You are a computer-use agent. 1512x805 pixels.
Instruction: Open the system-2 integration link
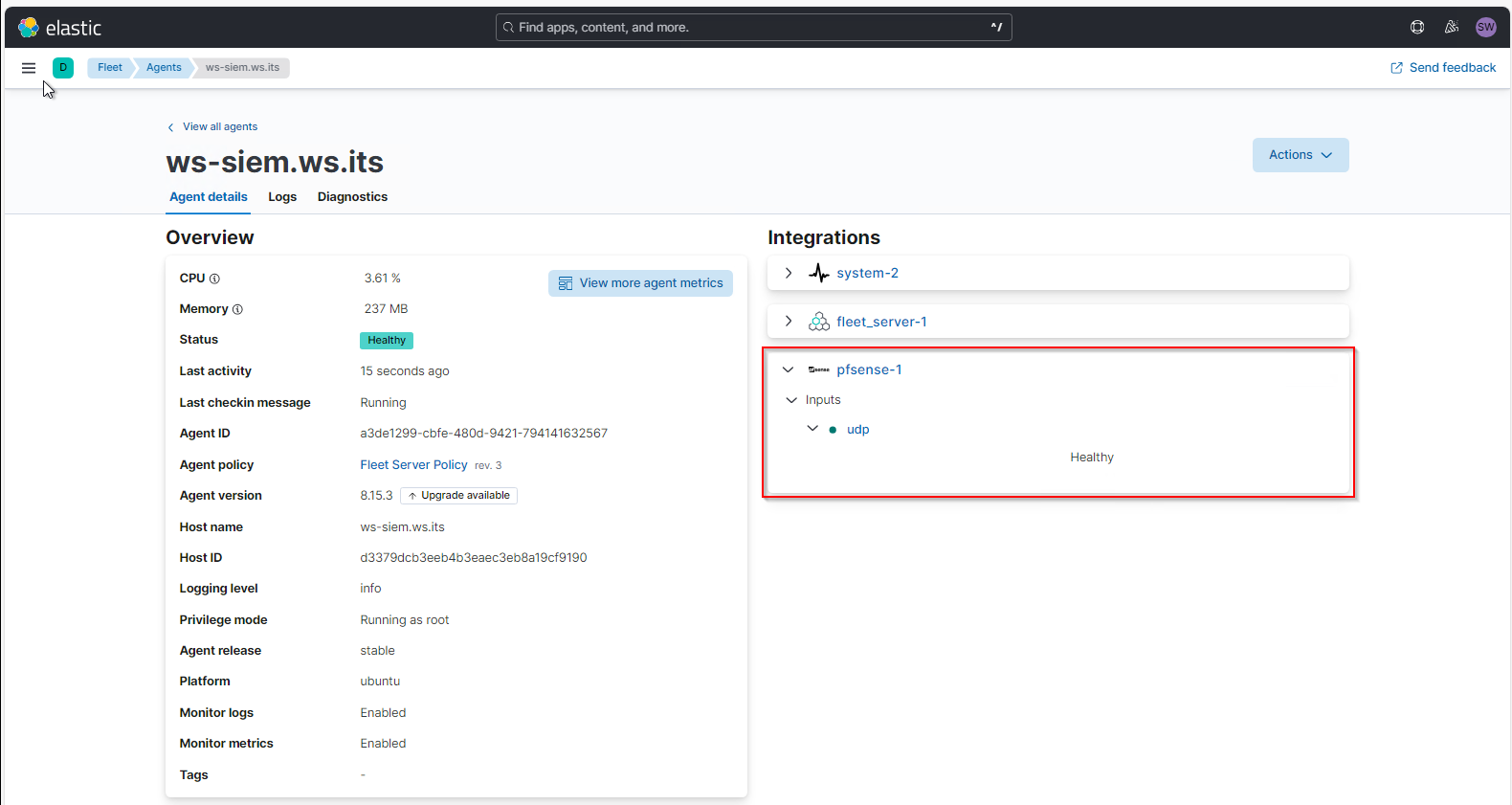[867, 274]
